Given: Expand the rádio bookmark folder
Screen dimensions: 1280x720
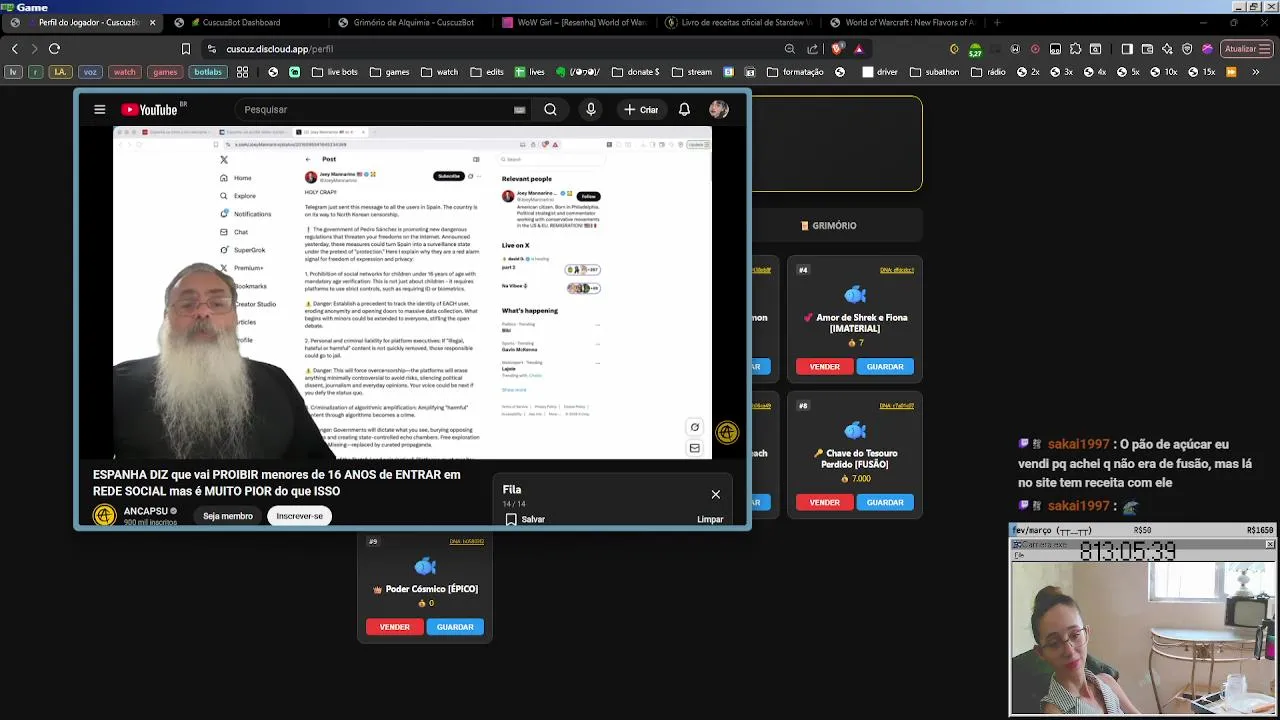Looking at the screenshot, I should 988,72.
